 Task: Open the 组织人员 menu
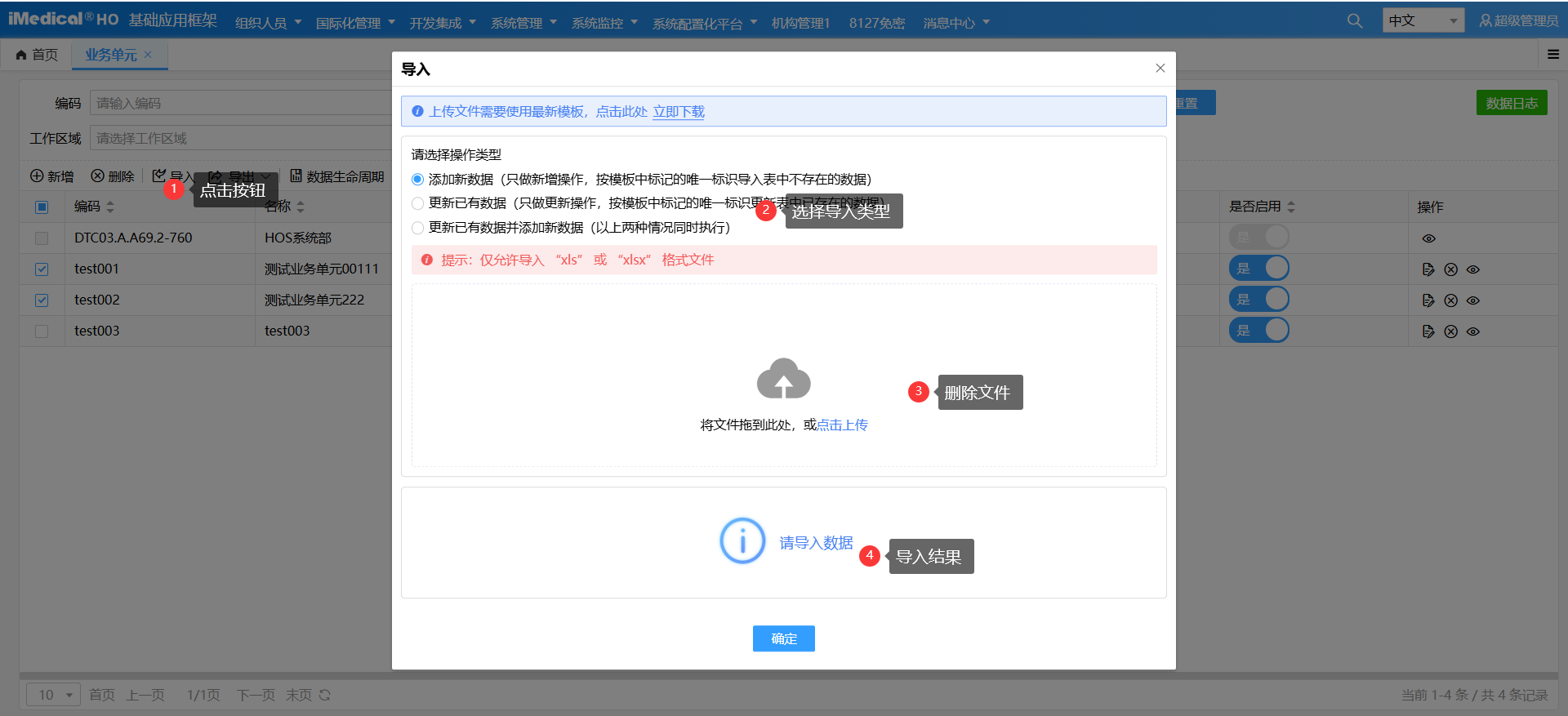(268, 23)
